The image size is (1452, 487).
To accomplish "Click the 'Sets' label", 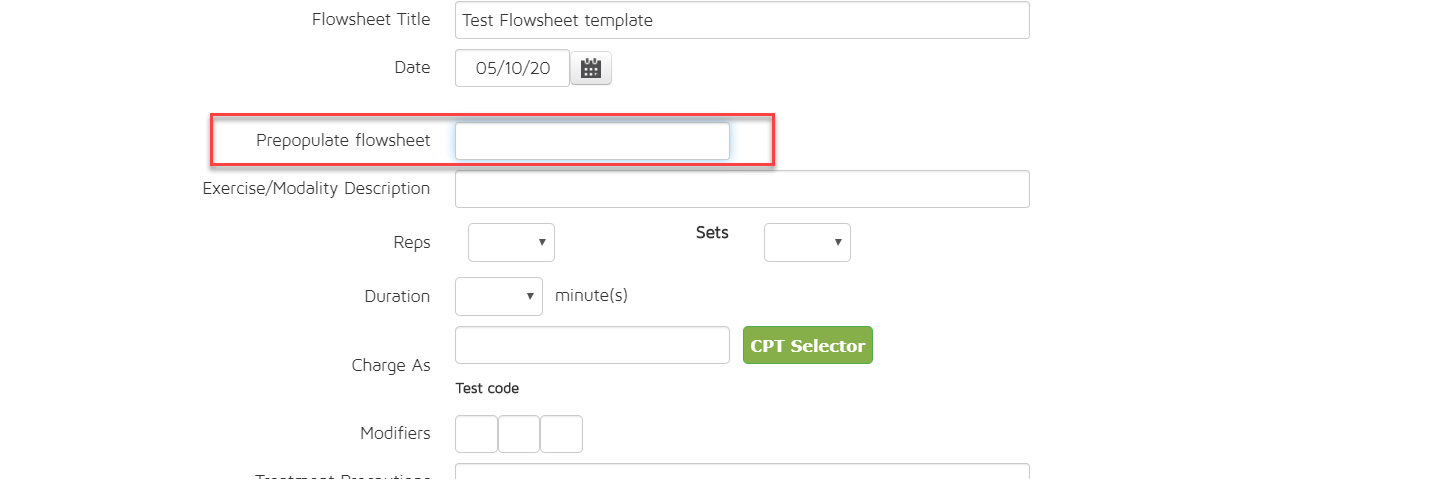I will 712,232.
